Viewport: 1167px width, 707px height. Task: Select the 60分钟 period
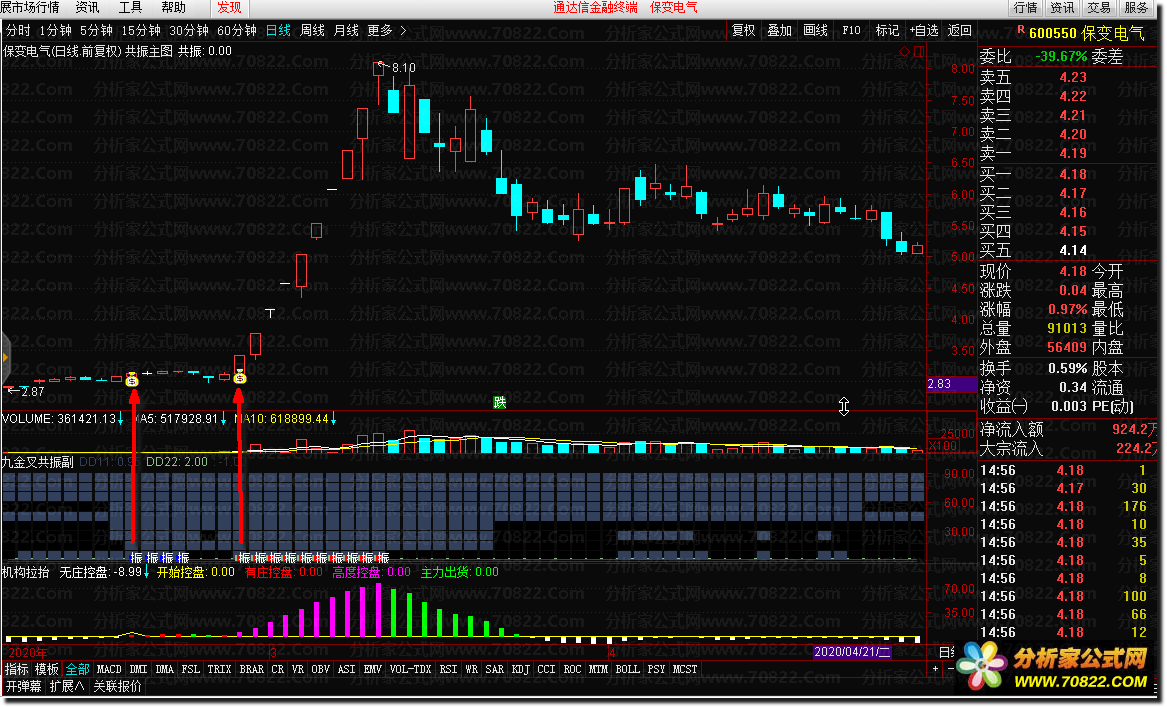pos(237,31)
